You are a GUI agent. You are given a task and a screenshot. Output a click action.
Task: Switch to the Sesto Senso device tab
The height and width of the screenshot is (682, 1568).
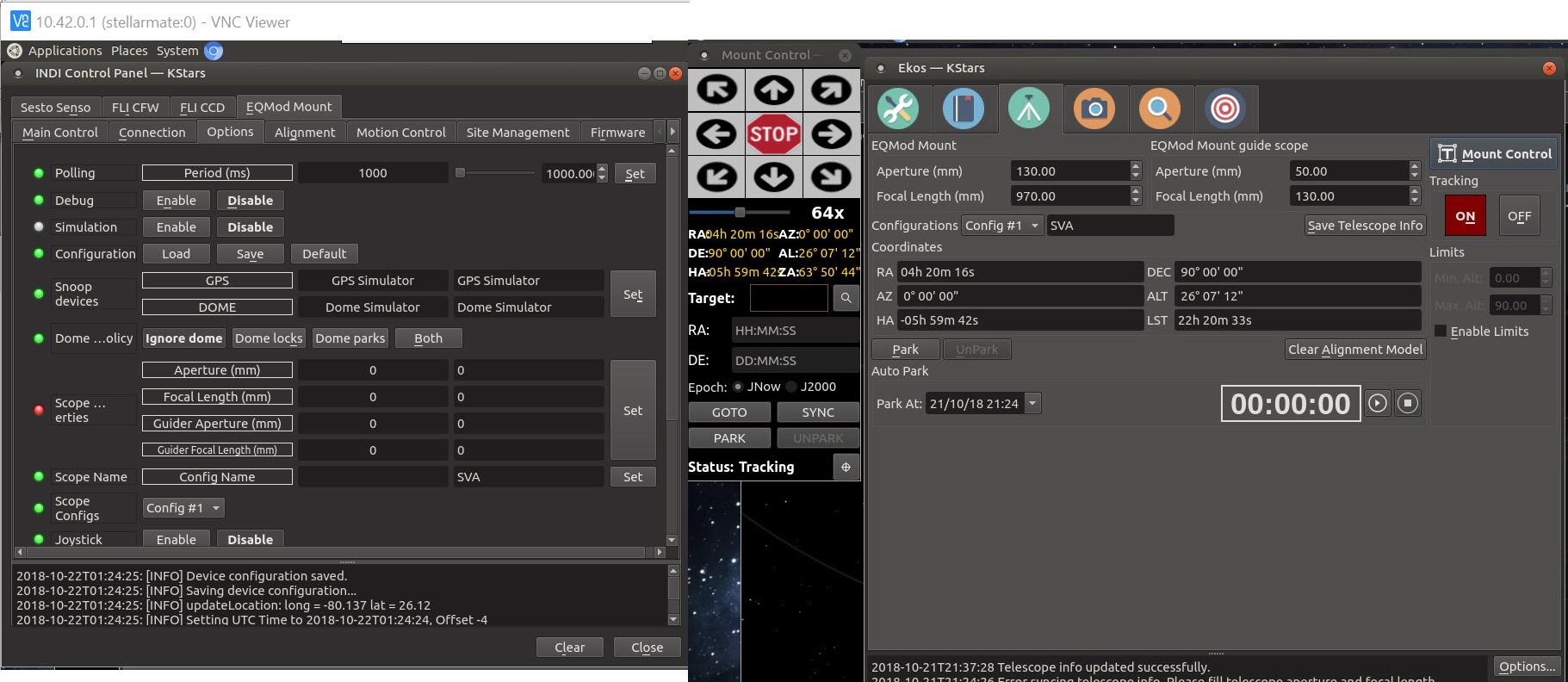[x=55, y=108]
